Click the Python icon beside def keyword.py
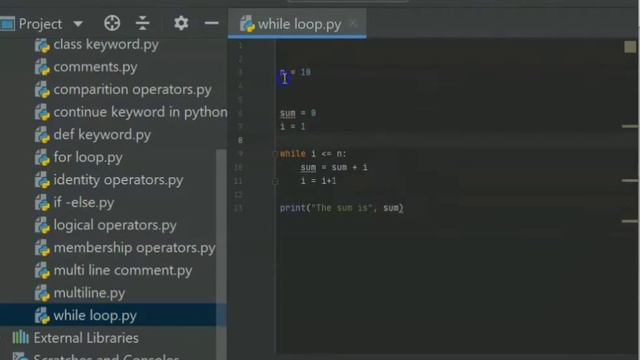The width and height of the screenshot is (640, 360). (x=42, y=135)
